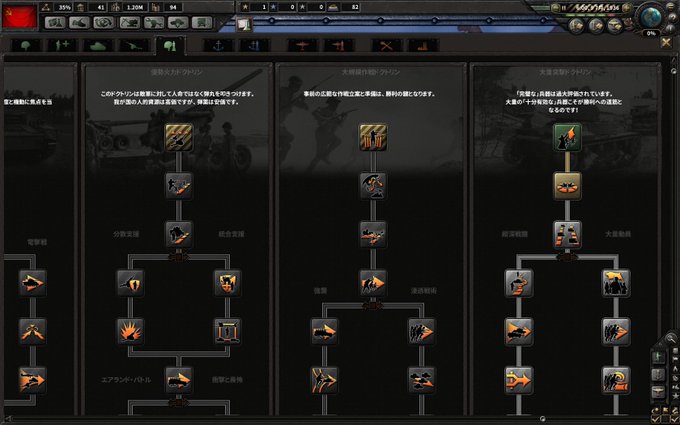Click the 35% value in the top bar

64,7
